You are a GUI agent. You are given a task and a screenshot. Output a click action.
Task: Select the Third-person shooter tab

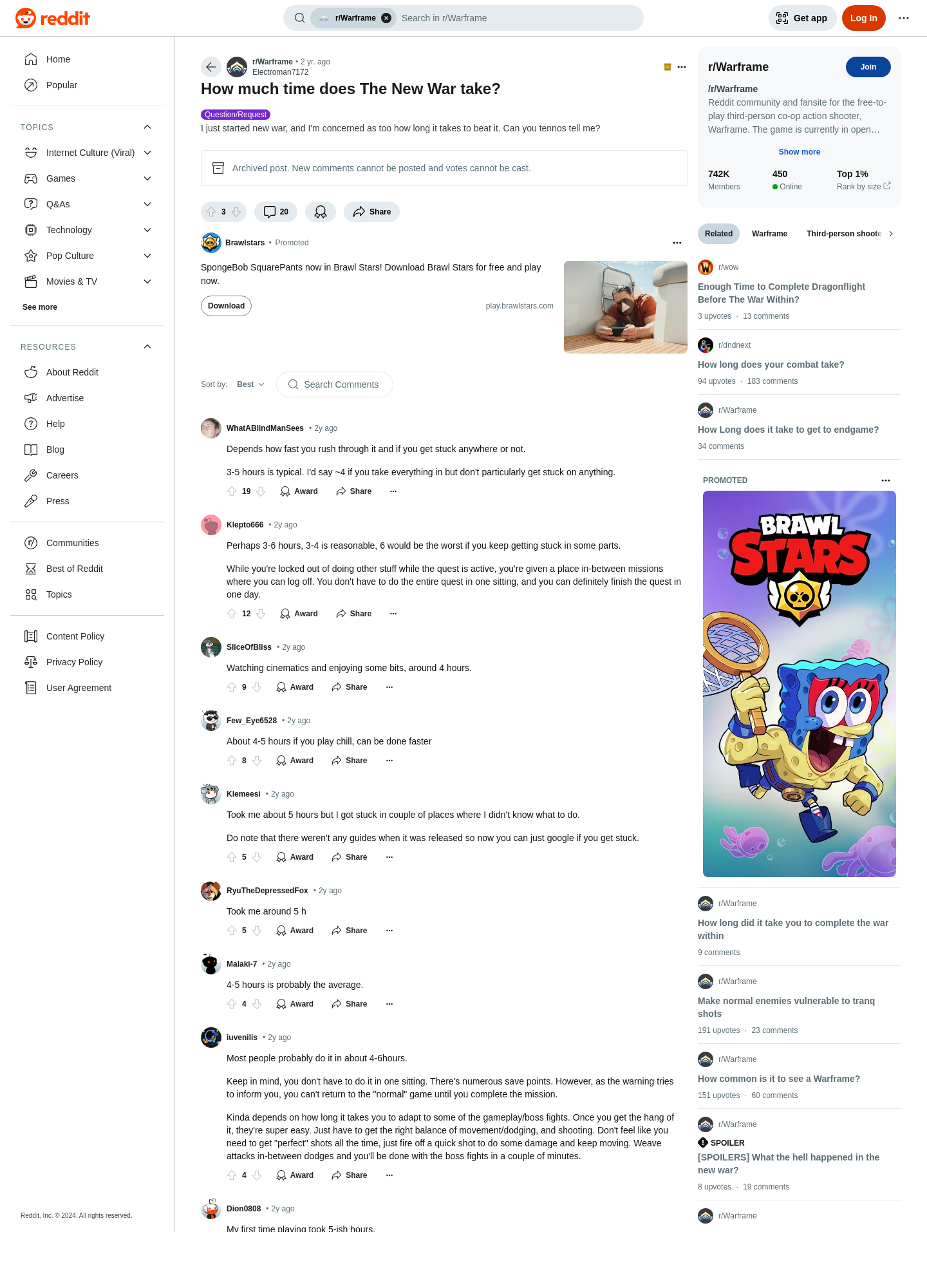[843, 234]
